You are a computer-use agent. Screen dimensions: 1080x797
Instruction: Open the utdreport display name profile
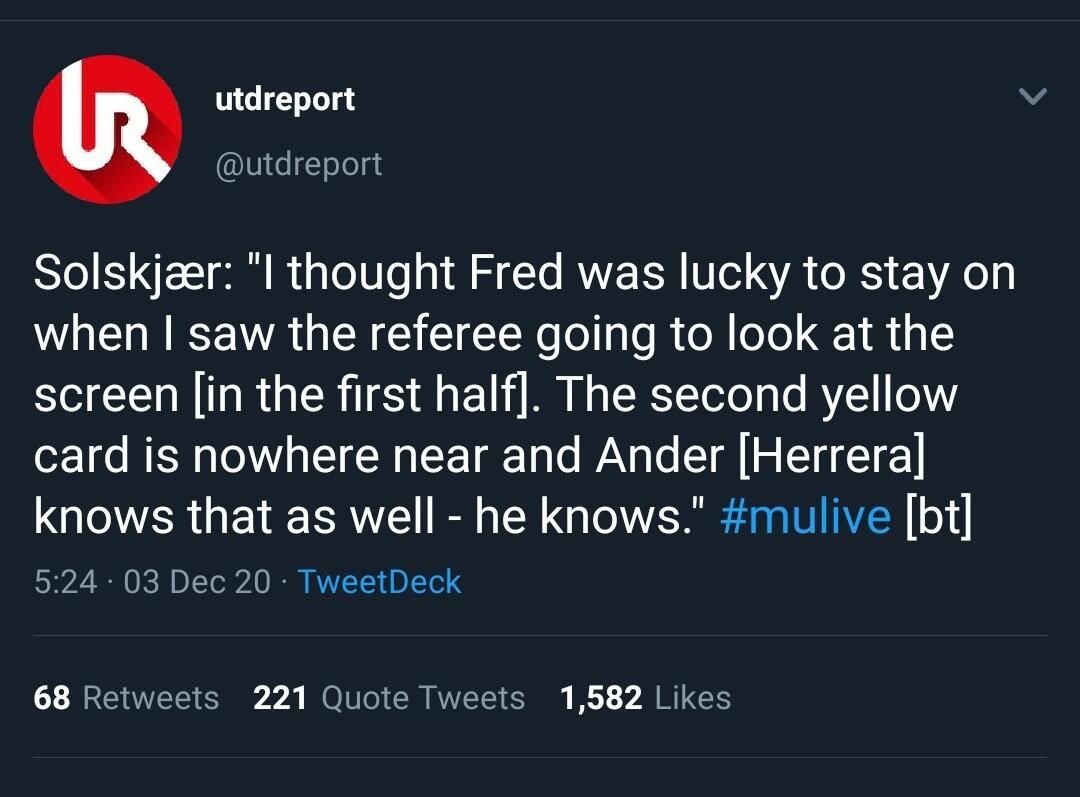tap(285, 99)
